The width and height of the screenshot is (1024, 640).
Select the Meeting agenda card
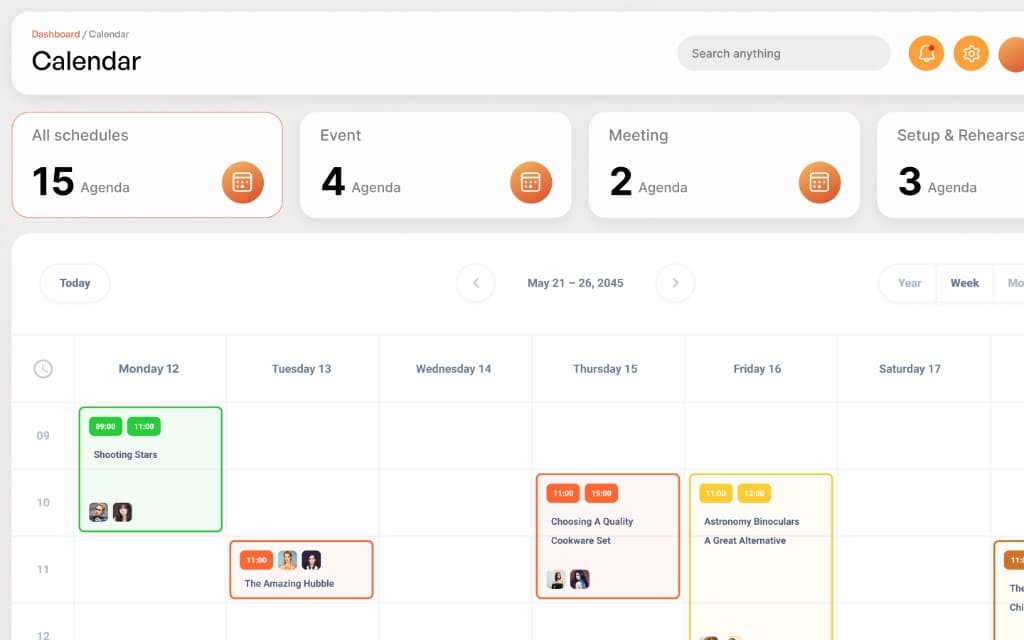724,165
